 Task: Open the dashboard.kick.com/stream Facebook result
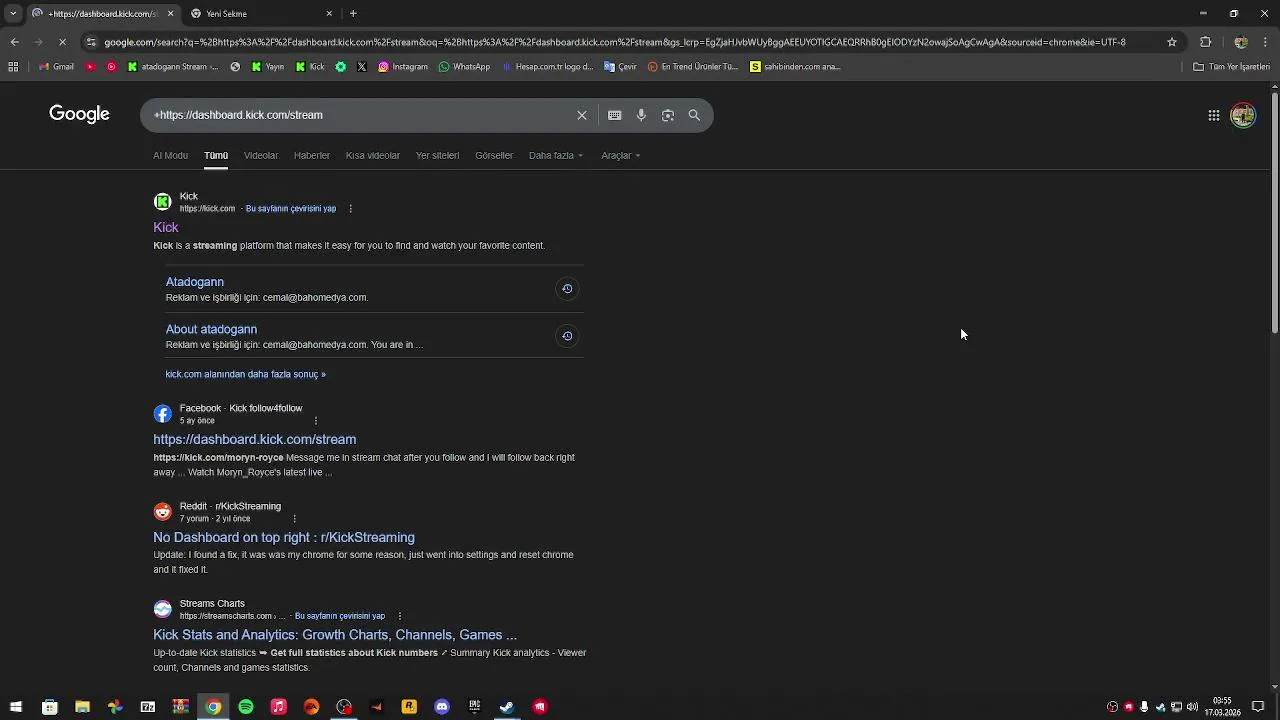click(254, 439)
